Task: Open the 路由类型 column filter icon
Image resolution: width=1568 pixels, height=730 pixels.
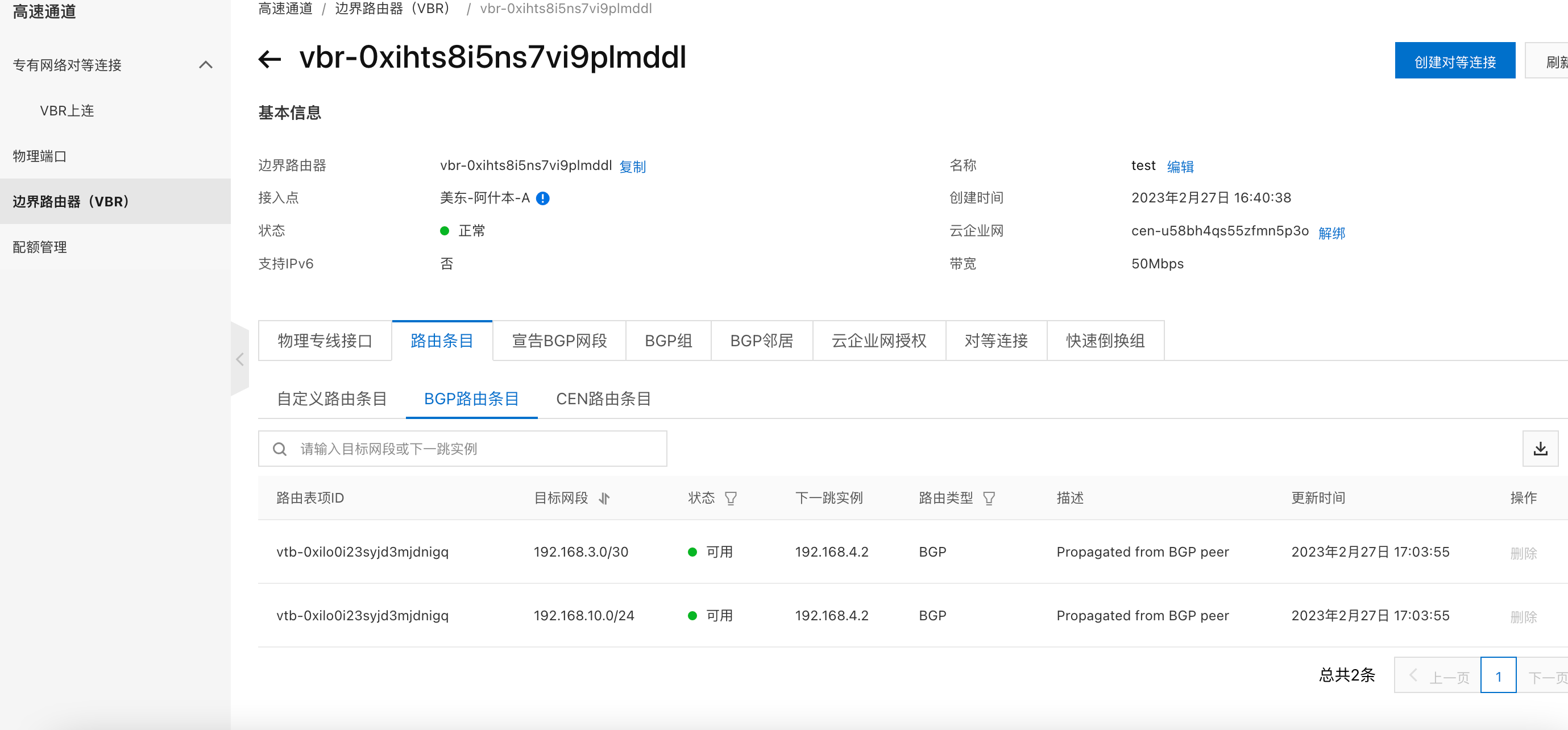Action: pyautogui.click(x=989, y=498)
